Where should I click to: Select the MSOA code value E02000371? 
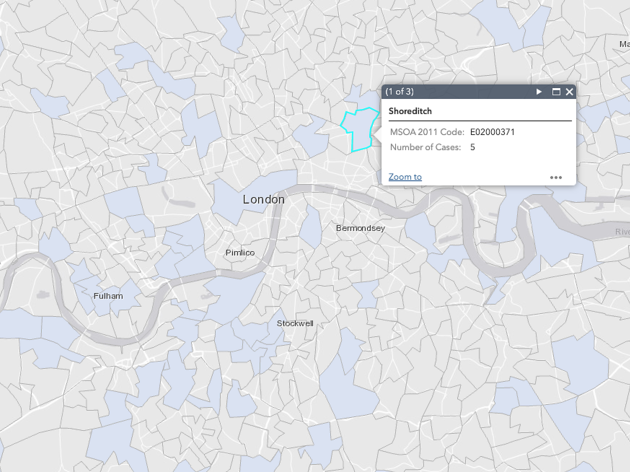(492, 132)
